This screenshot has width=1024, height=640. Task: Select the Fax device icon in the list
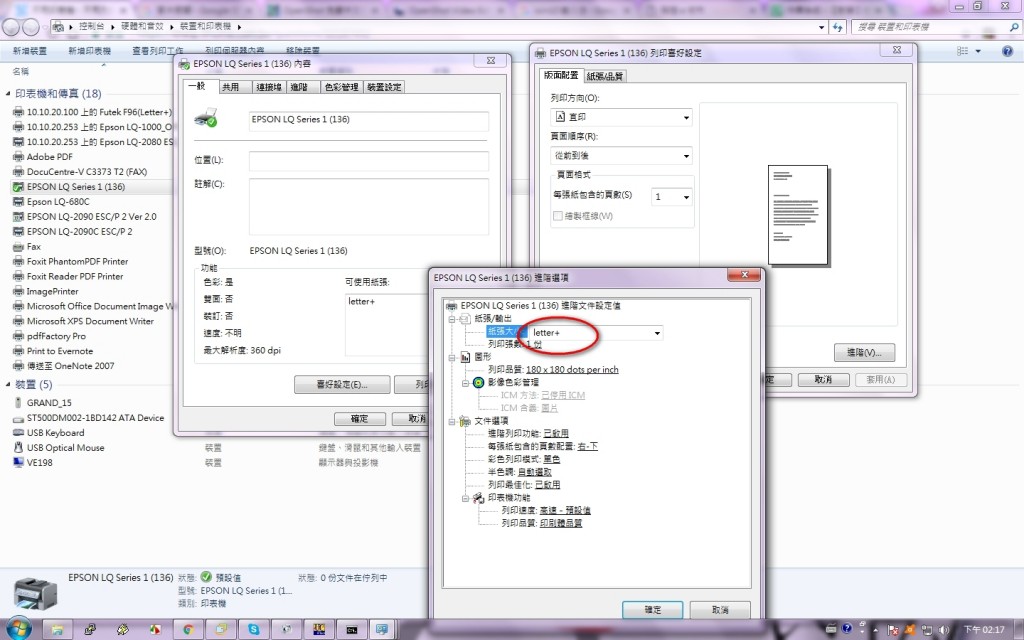tap(18, 247)
